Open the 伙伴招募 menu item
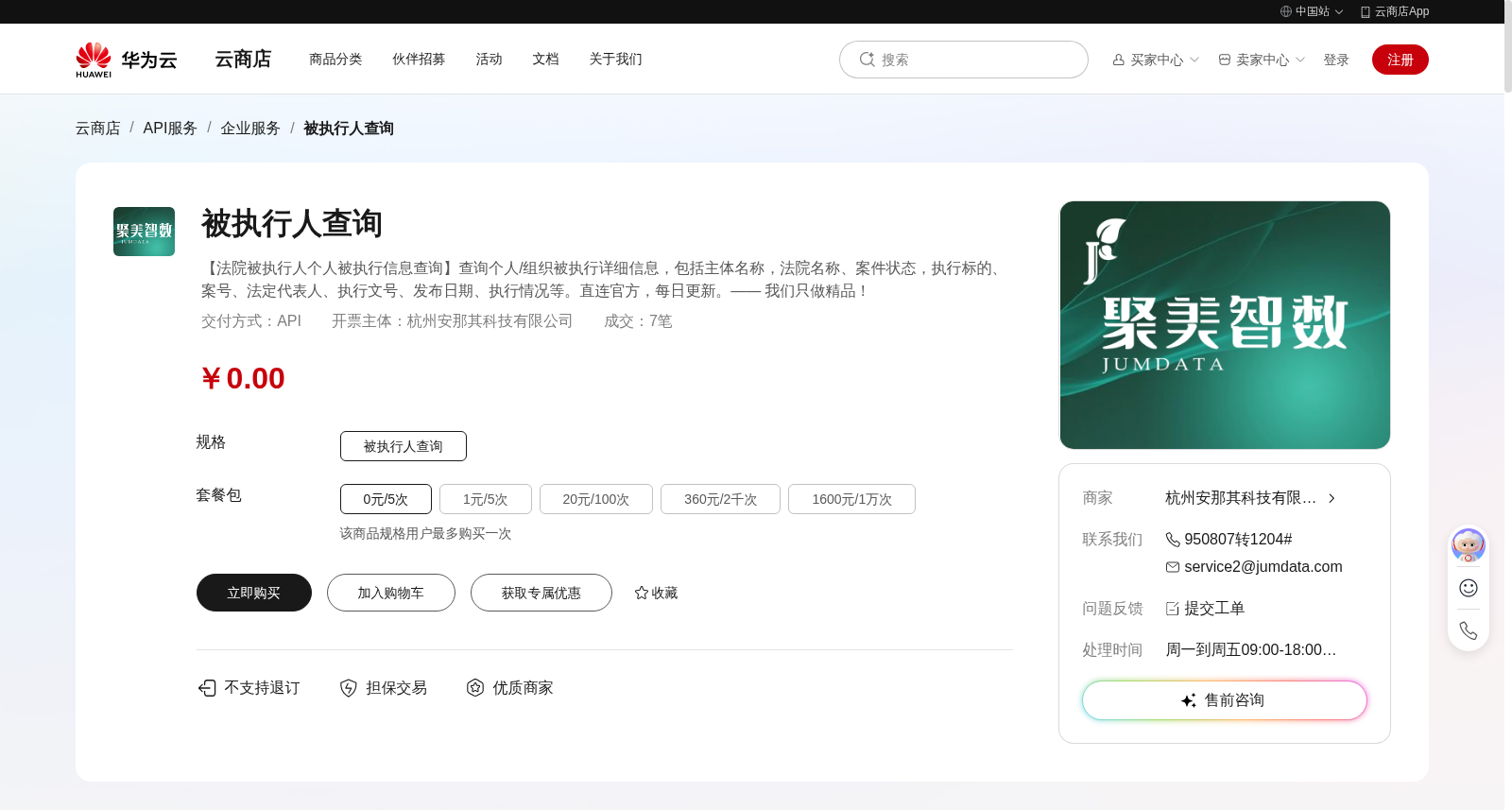 pyautogui.click(x=419, y=59)
